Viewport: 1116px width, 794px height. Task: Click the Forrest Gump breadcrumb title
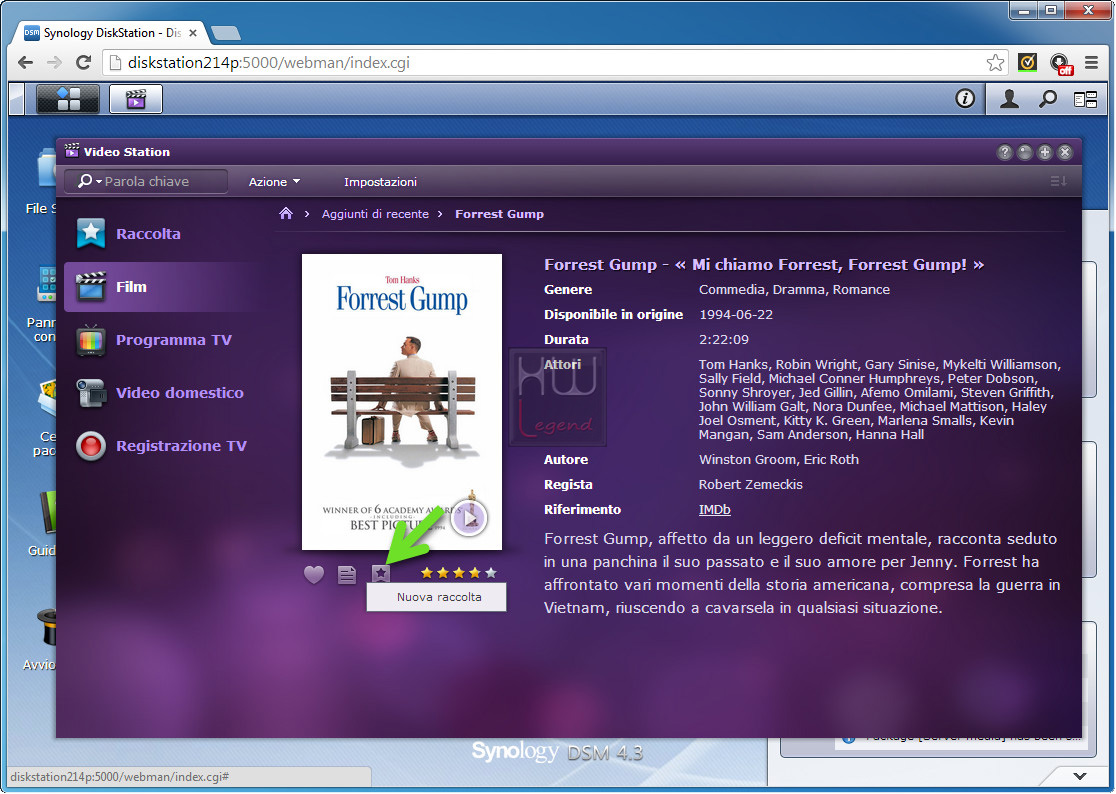(x=499, y=214)
